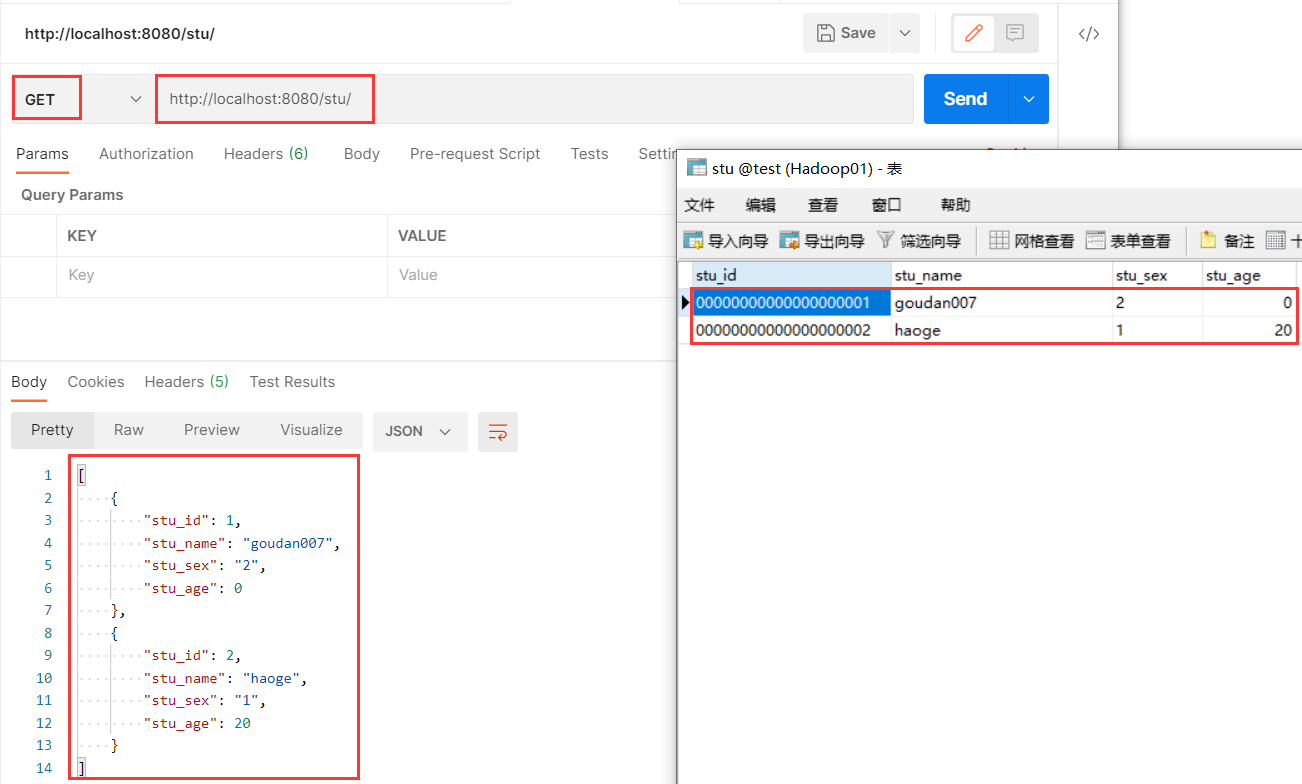The image size is (1302, 784).
Task: Open the 文件 menu in Navicat window
Action: point(699,205)
